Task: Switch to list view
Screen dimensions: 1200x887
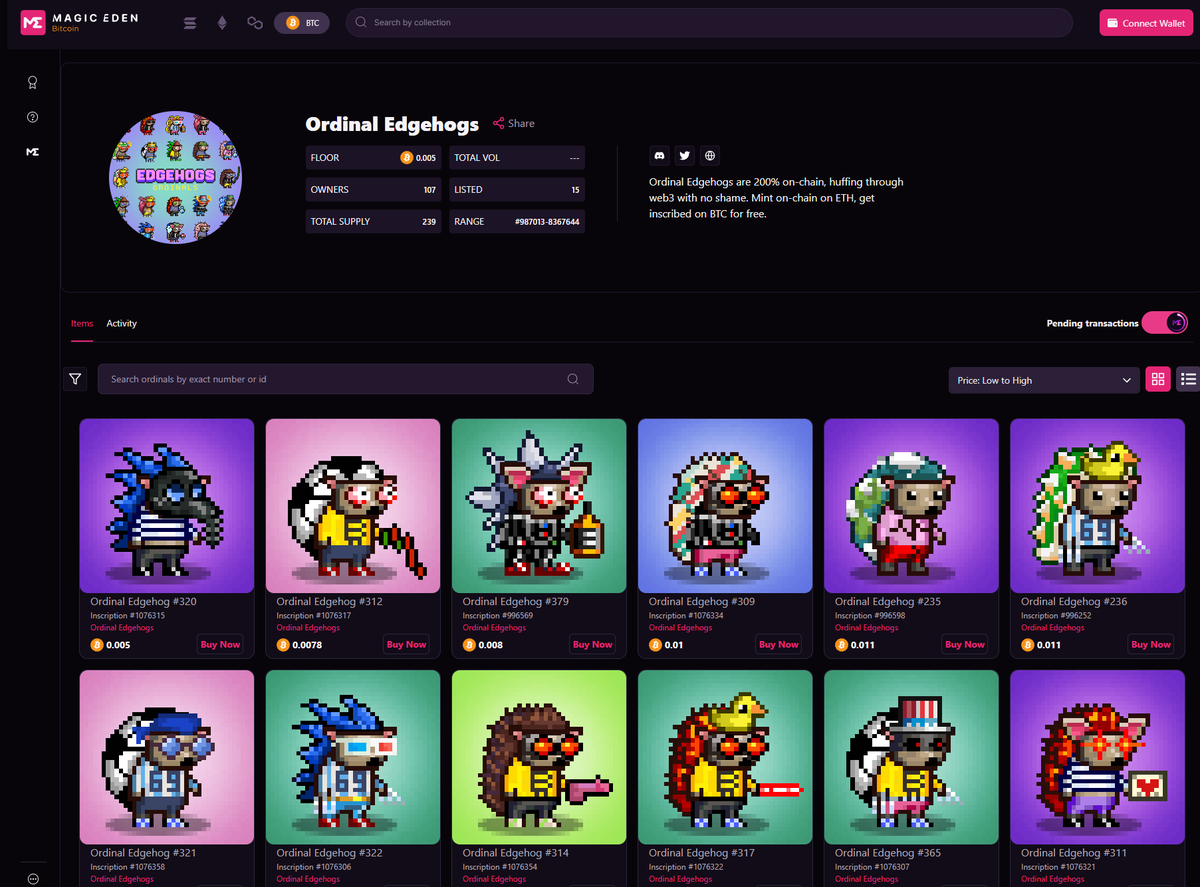Action: 1188,379
